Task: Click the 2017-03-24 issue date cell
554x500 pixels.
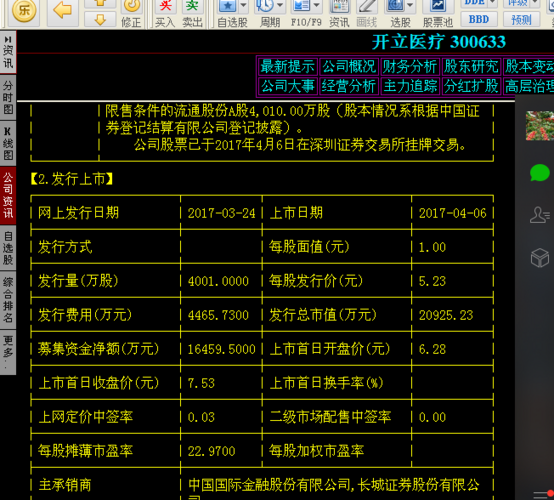Action: click(x=222, y=213)
